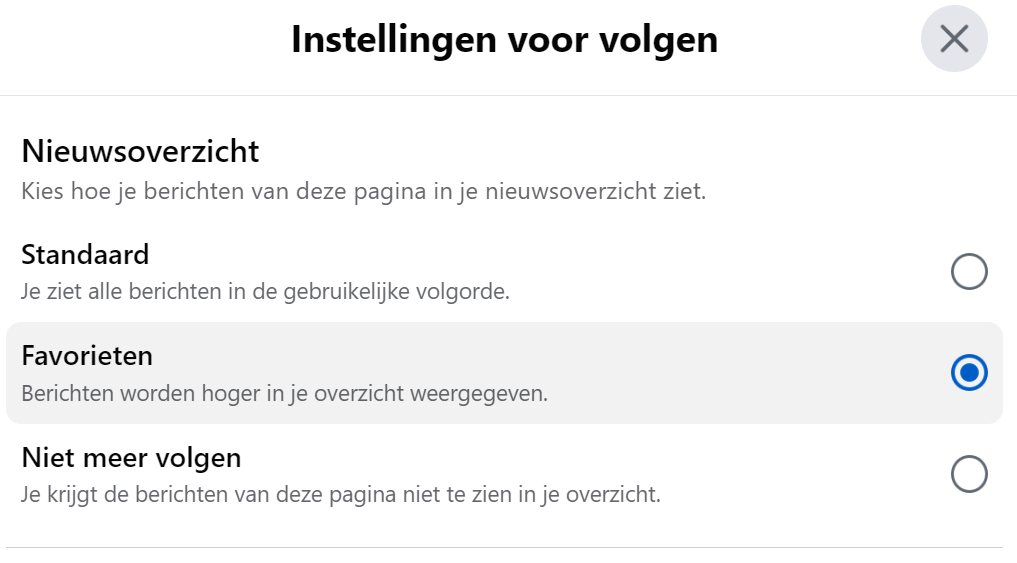Click the Standaard option label
The width and height of the screenshot is (1017, 563).
[x=85, y=254]
